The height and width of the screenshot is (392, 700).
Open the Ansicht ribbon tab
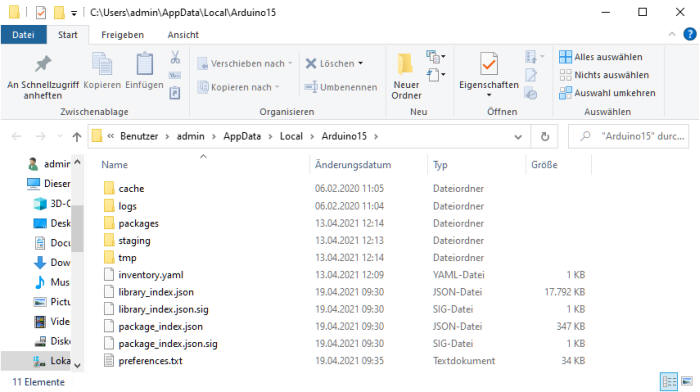tap(183, 35)
